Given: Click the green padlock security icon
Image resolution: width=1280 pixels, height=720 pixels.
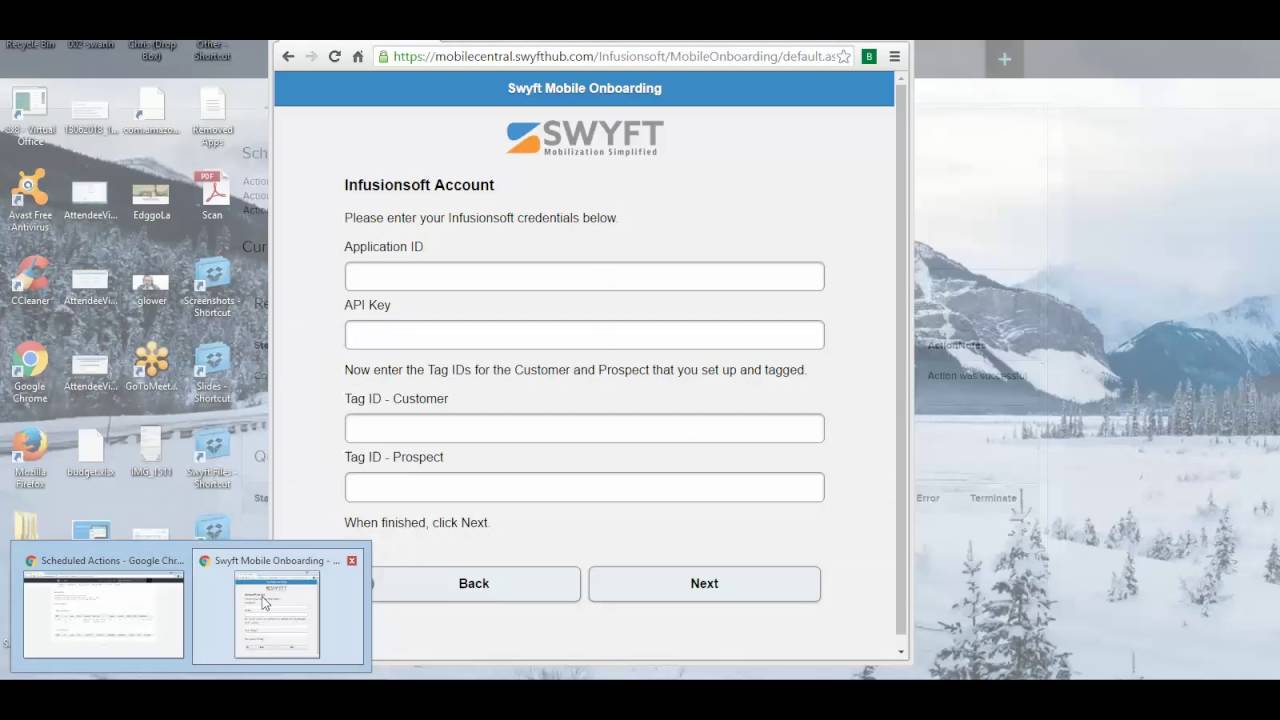Looking at the screenshot, I should click(x=383, y=57).
